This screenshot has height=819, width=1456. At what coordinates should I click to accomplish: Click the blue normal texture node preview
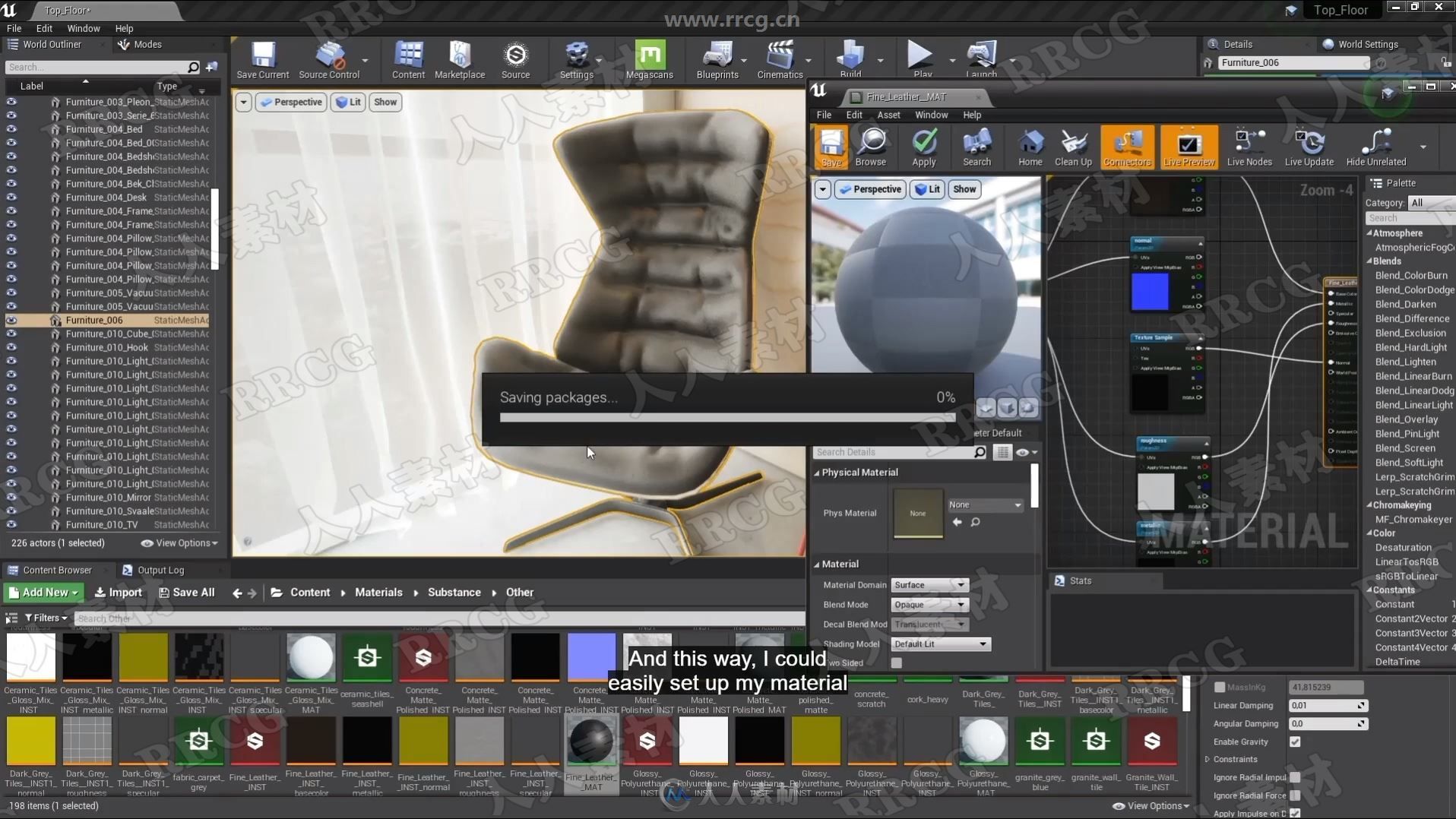[1150, 292]
